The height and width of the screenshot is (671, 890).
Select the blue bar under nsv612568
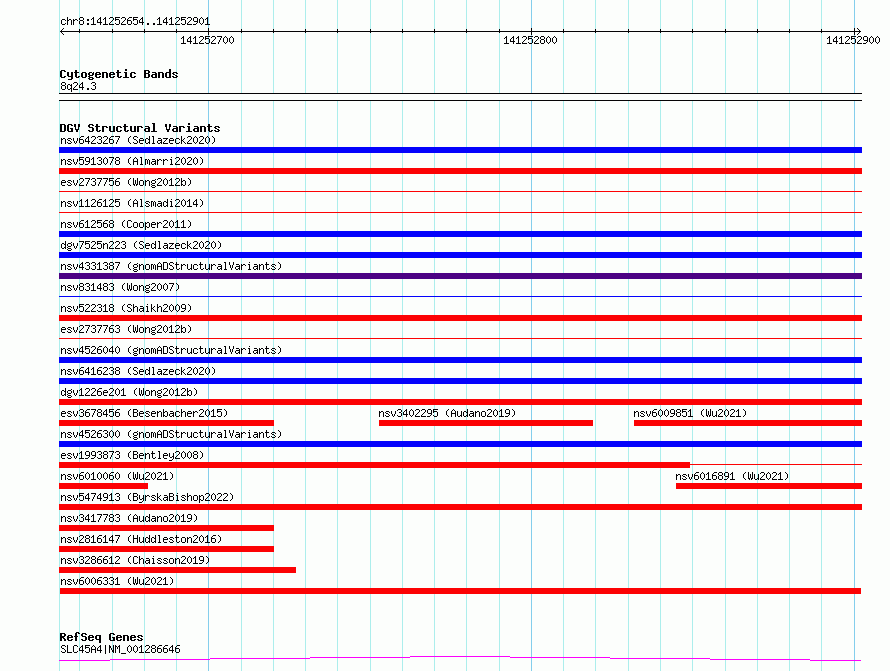click(460, 234)
